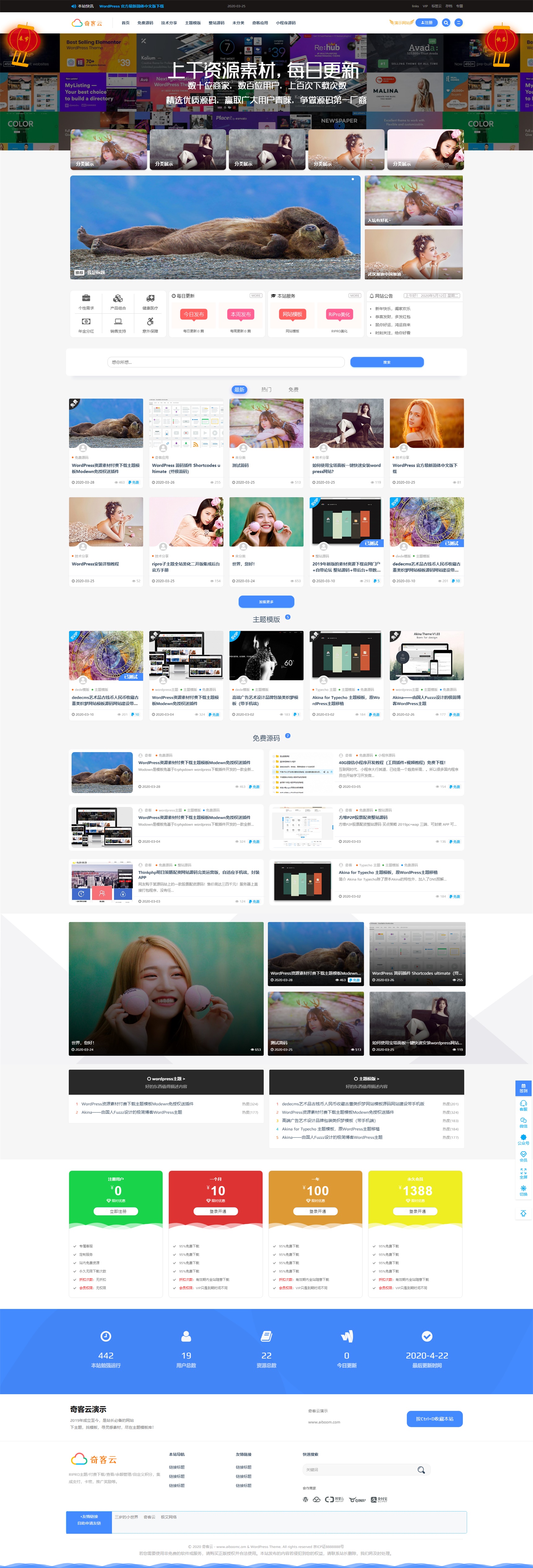
Task: Click the 年金分红 money icon
Action: tap(86, 321)
